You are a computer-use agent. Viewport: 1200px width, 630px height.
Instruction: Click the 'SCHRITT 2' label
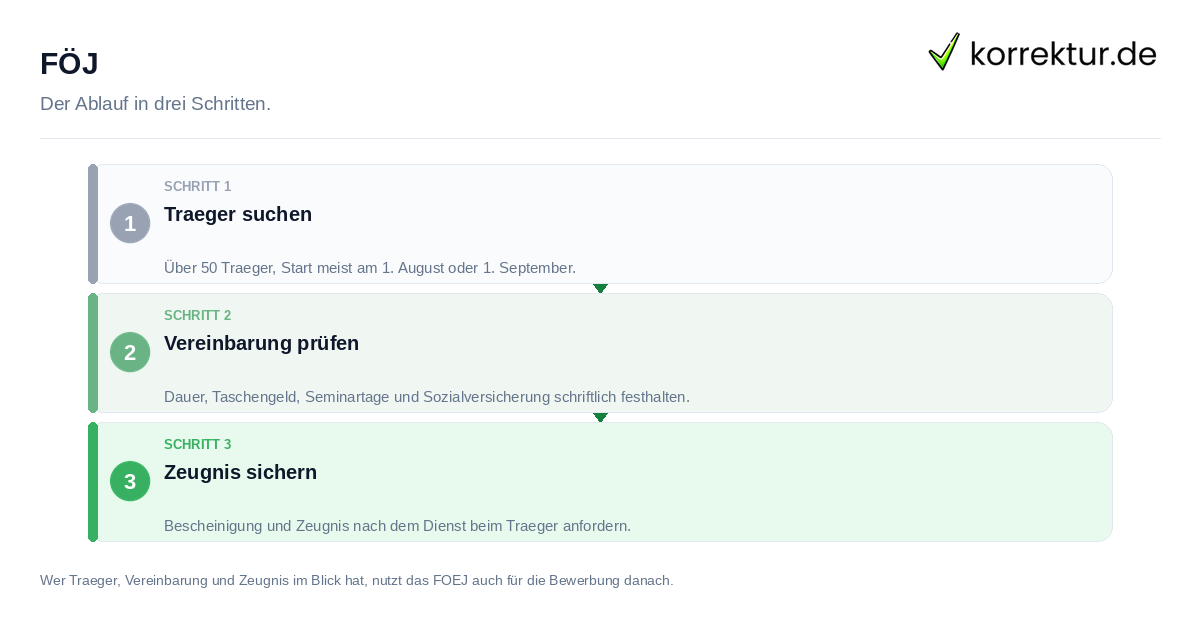[x=198, y=315]
